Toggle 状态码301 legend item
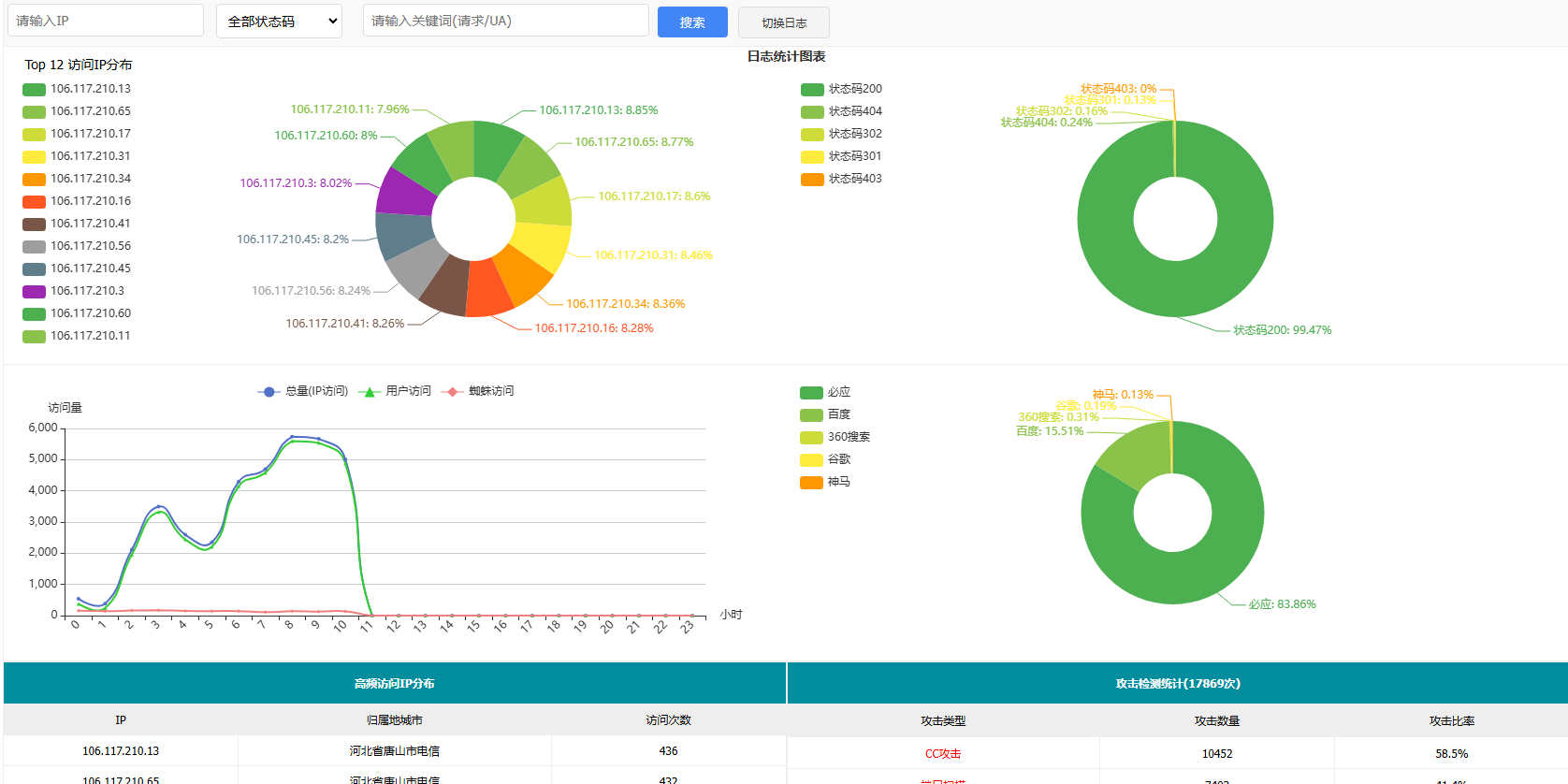The image size is (1568, 784). 841,156
